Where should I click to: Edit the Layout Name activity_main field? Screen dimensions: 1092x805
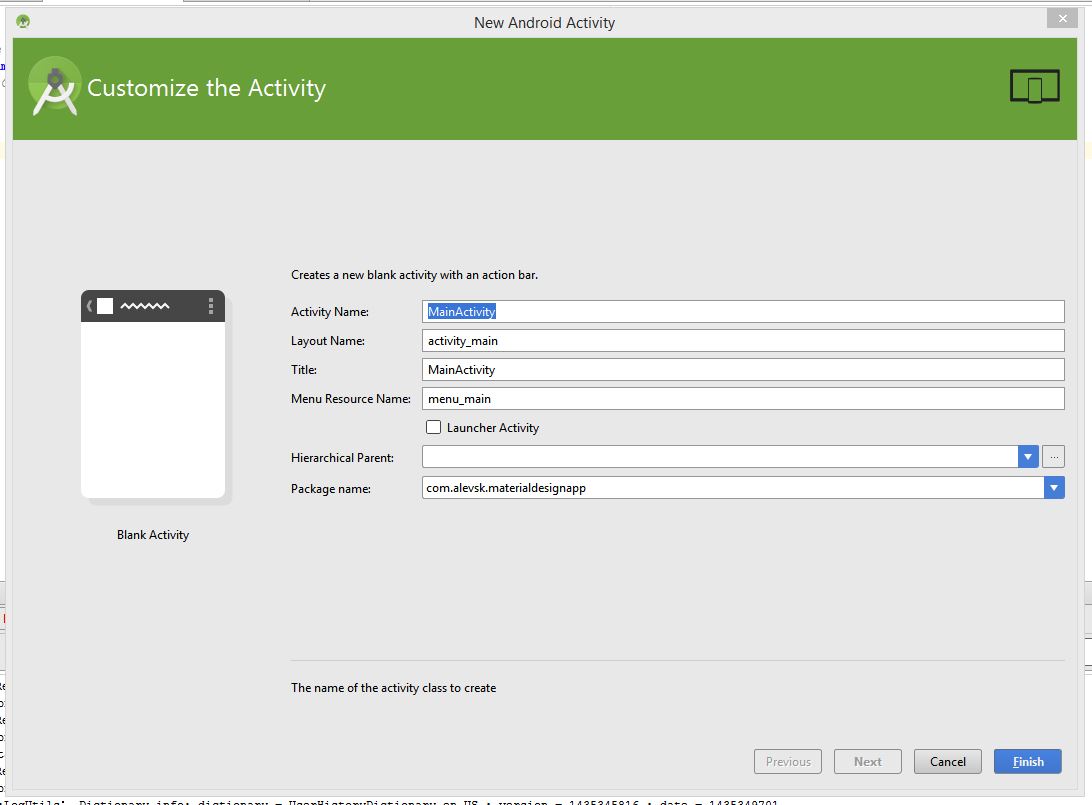(x=744, y=340)
